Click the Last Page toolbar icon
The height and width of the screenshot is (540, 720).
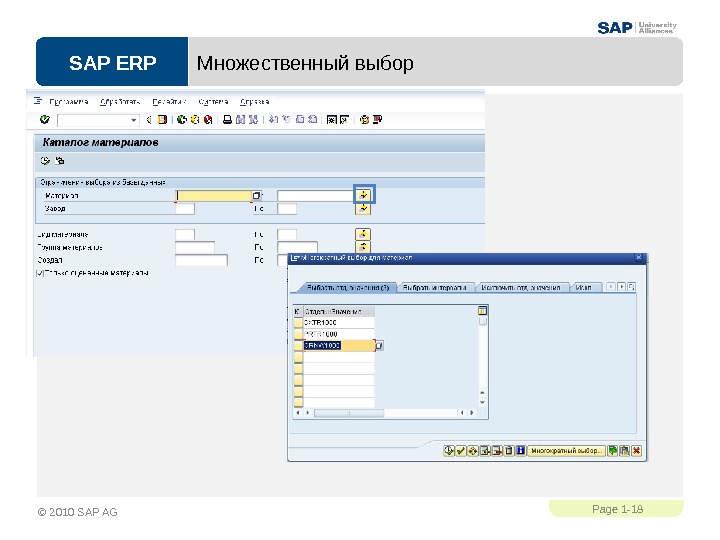(313, 120)
